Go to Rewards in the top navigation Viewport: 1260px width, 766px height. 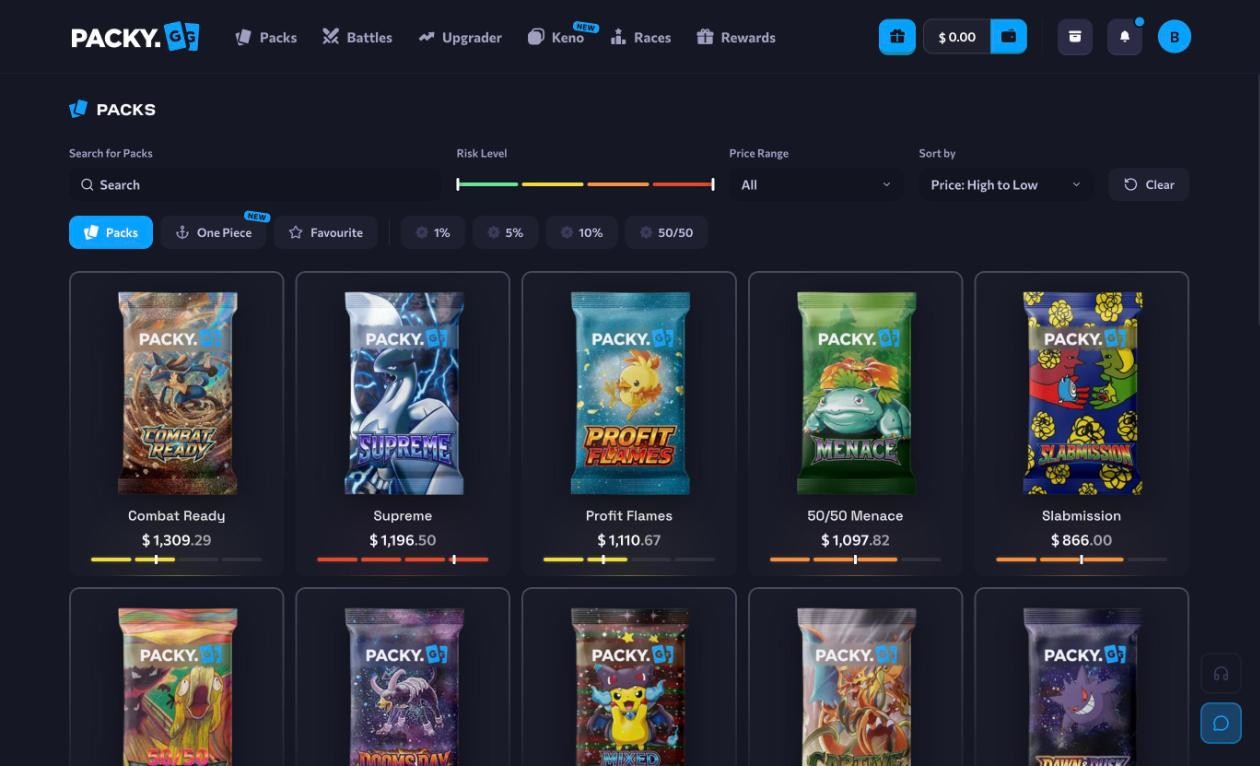coord(736,37)
